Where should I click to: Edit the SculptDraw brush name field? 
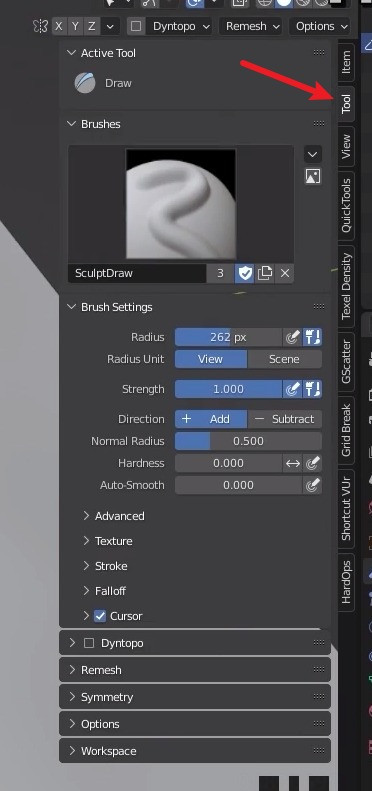pyautogui.click(x=137, y=273)
